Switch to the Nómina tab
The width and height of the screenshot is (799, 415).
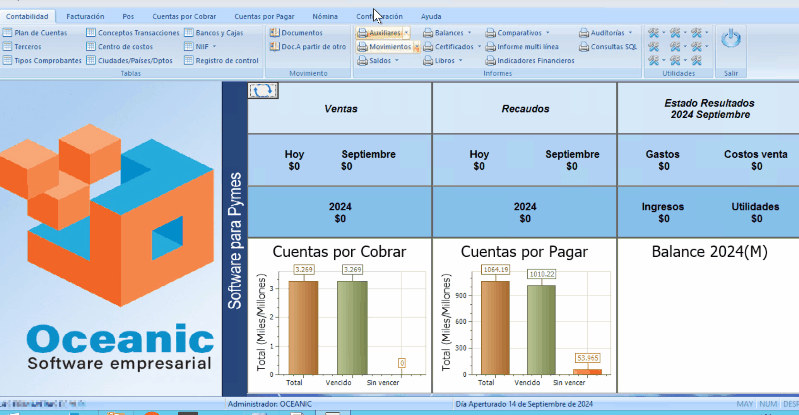tap(325, 16)
